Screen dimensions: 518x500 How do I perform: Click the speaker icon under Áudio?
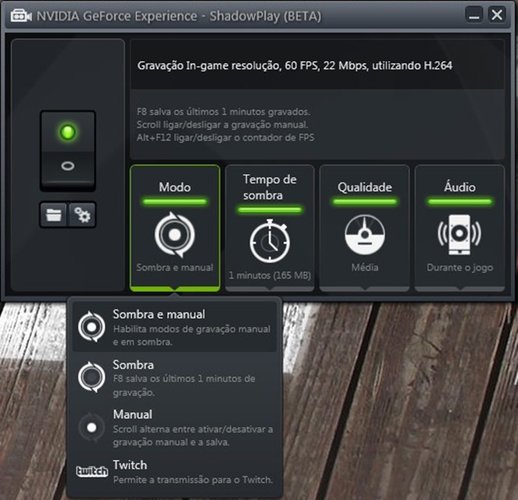tap(459, 234)
